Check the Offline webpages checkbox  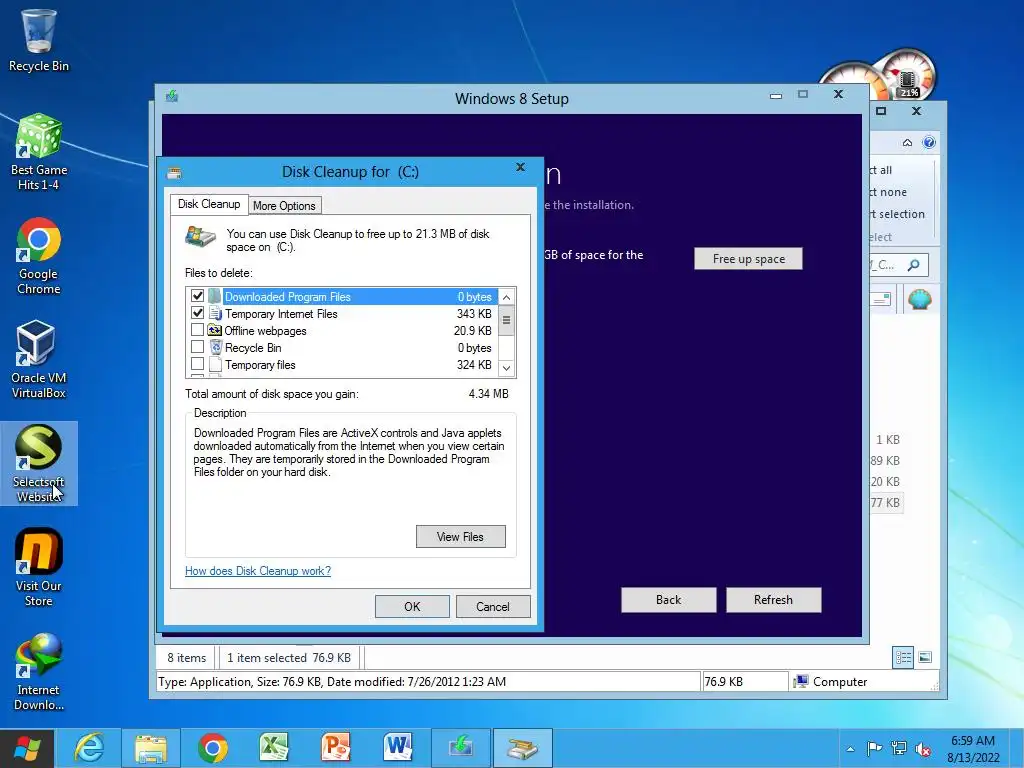coord(197,330)
